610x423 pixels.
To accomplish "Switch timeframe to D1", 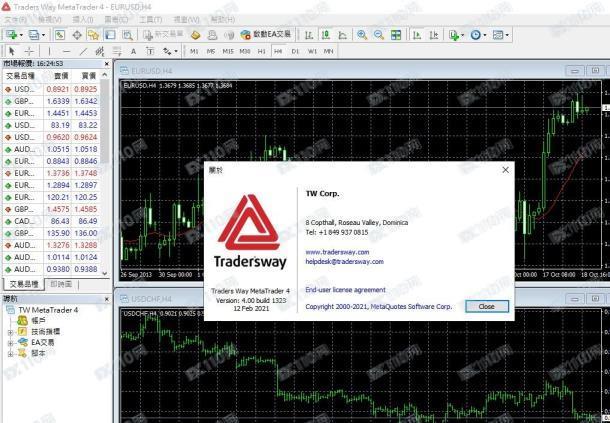I will coord(295,51).
